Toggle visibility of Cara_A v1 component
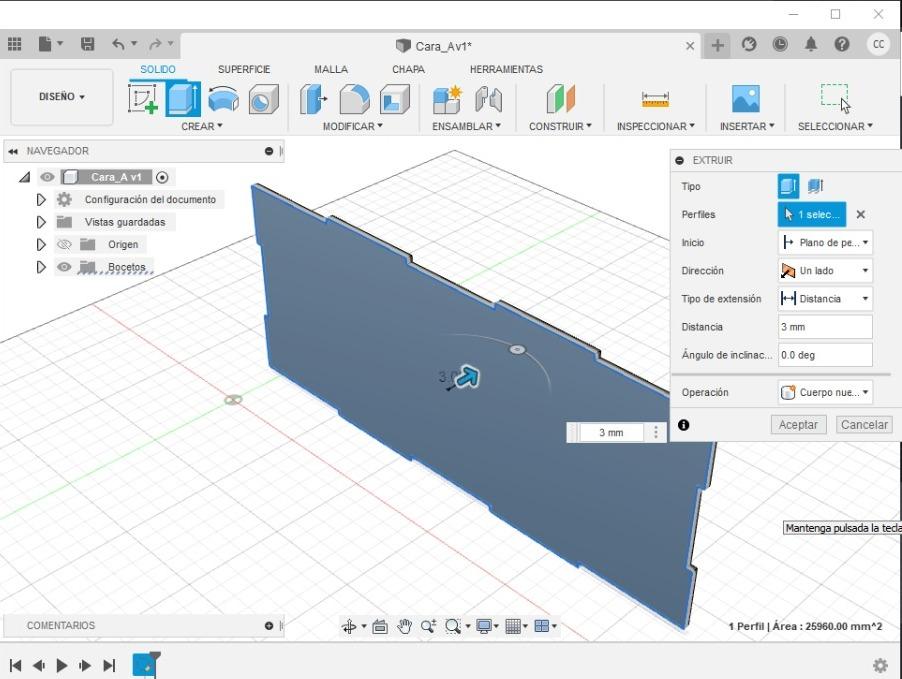This screenshot has height=679, width=902. click(x=47, y=177)
